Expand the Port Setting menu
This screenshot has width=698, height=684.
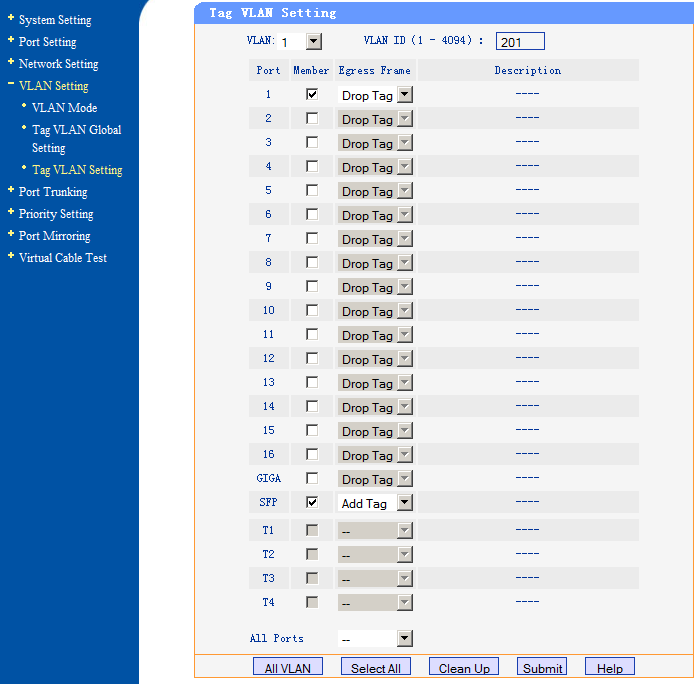coord(47,41)
